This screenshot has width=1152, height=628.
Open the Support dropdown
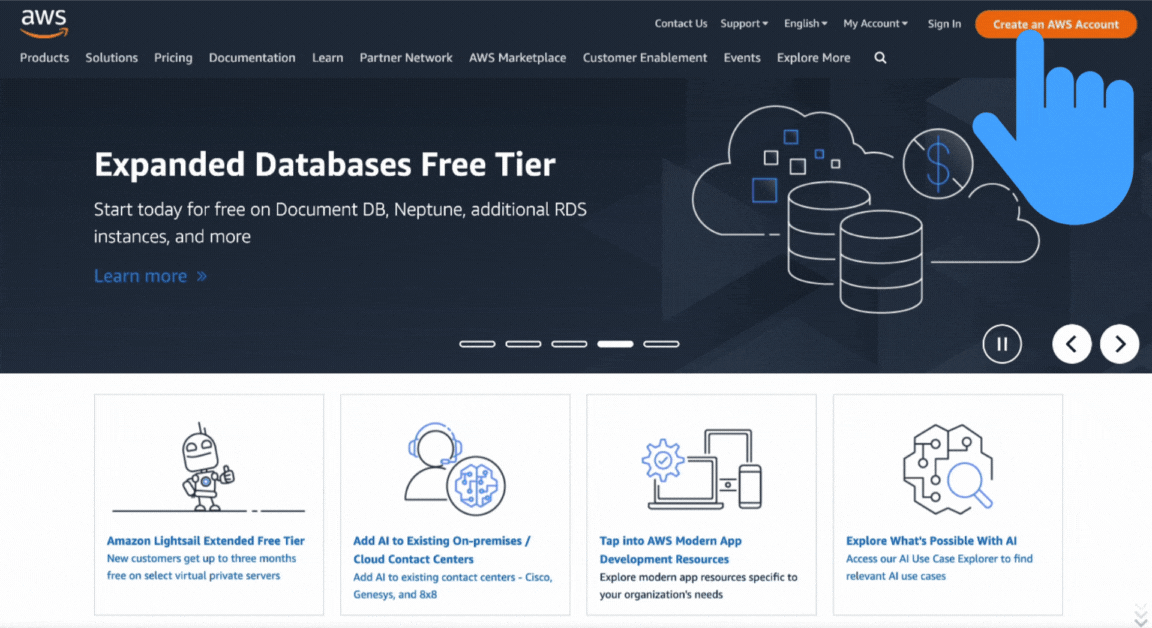[743, 23]
